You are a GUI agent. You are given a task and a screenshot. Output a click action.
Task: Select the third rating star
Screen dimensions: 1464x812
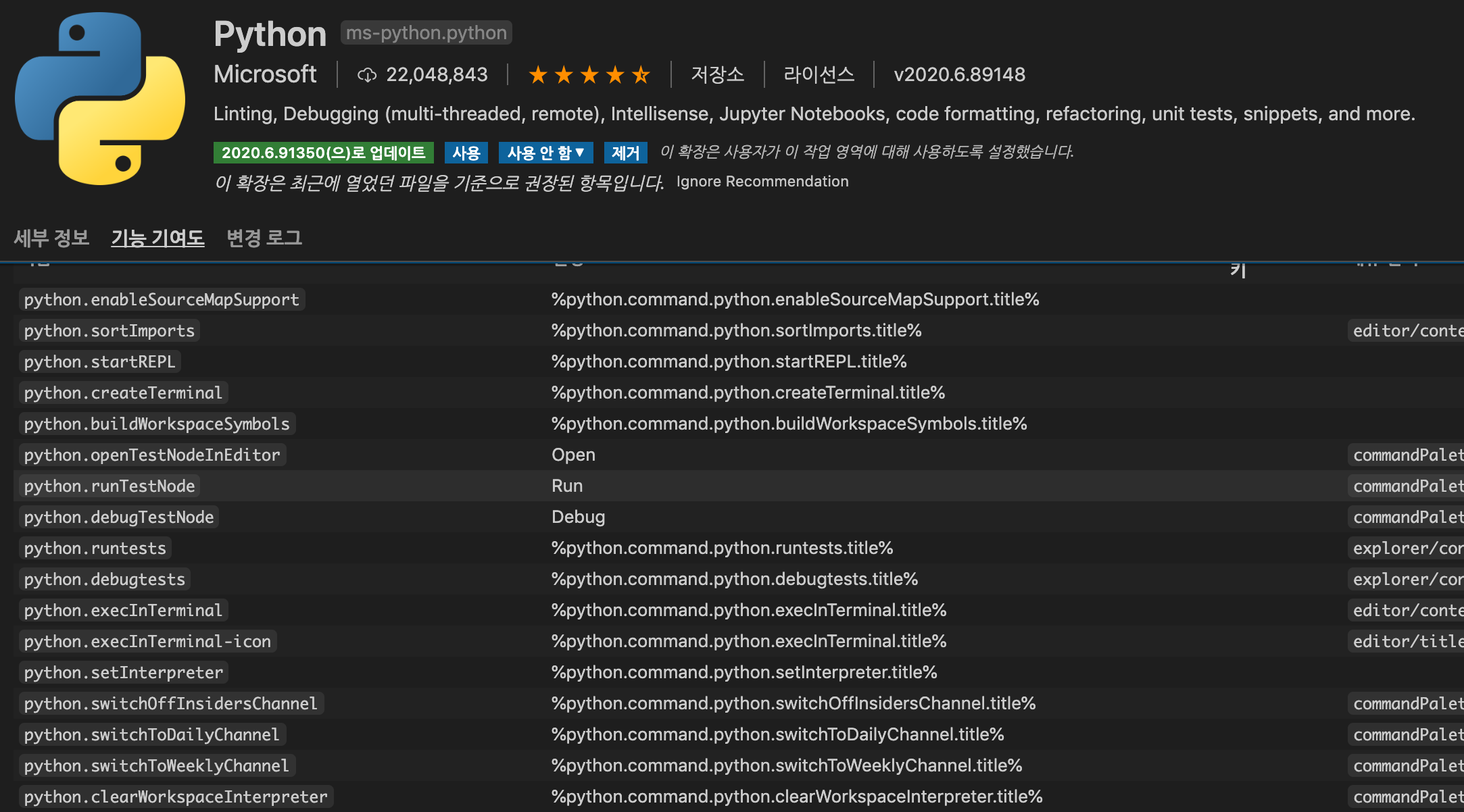589,74
